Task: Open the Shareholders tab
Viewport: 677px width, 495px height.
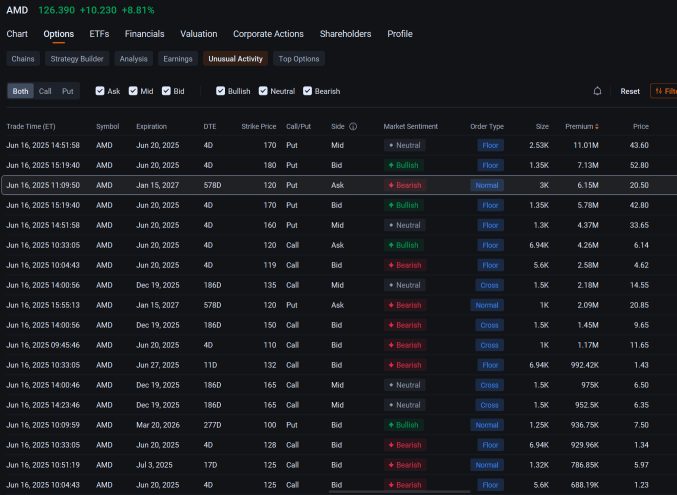Action: pyautogui.click(x=345, y=34)
